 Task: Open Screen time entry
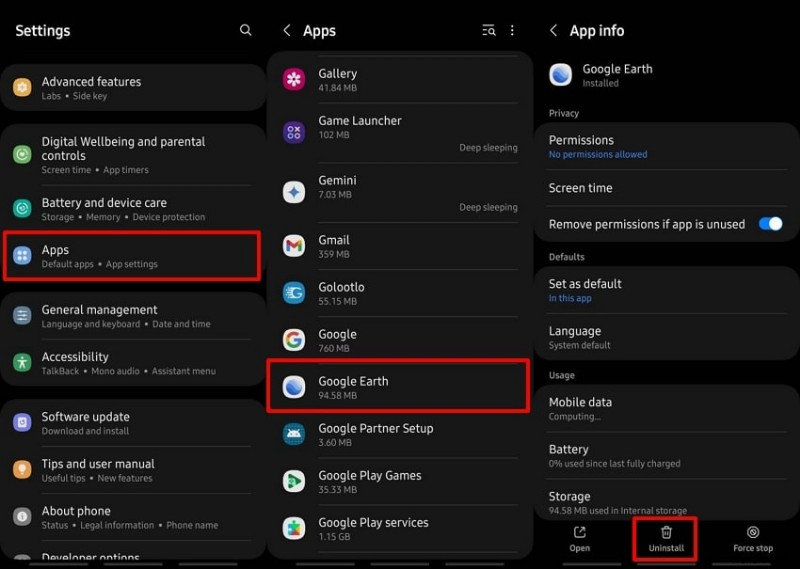tap(666, 188)
